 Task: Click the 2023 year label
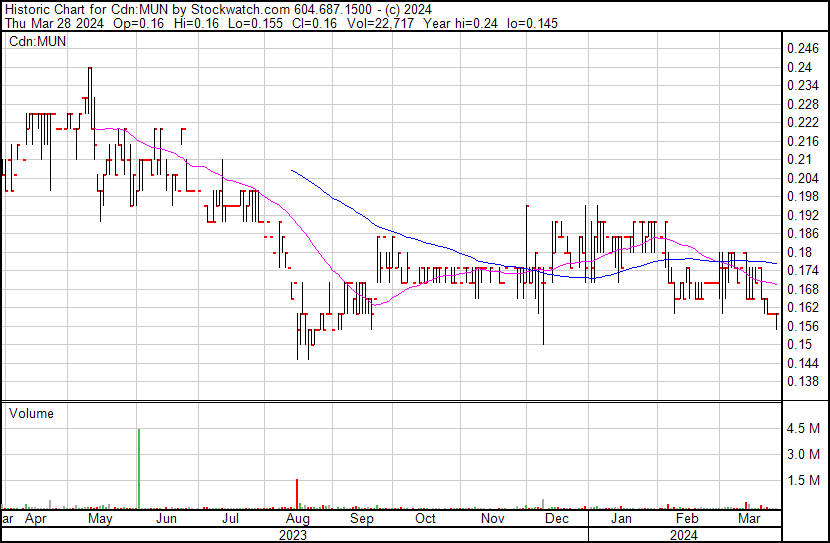point(293,534)
